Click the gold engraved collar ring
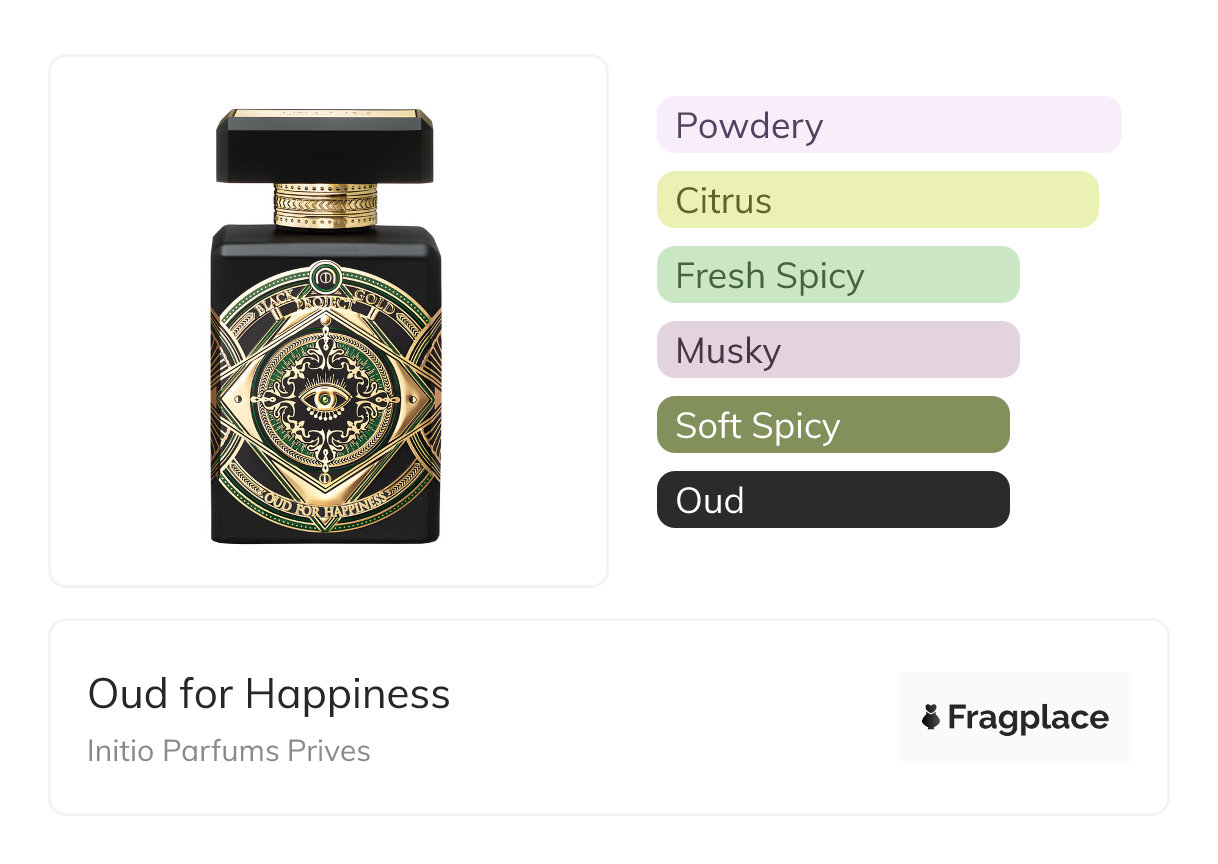The image size is (1218, 864). pyautogui.click(x=325, y=205)
